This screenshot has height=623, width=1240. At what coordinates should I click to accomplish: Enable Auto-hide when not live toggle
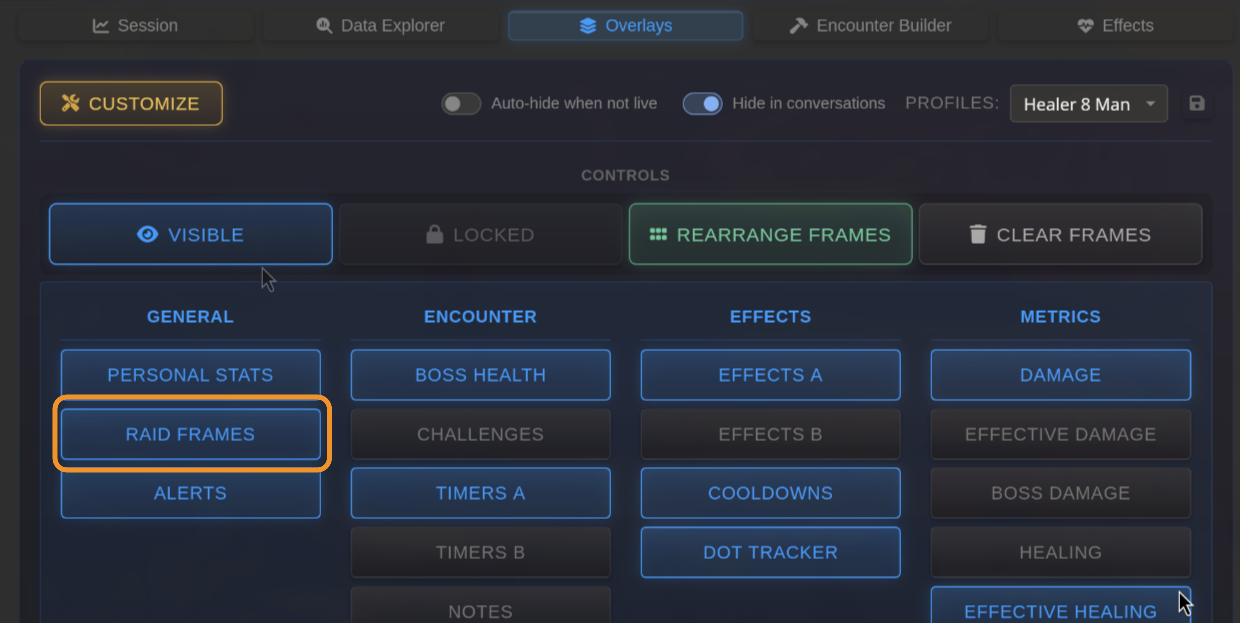click(x=461, y=104)
